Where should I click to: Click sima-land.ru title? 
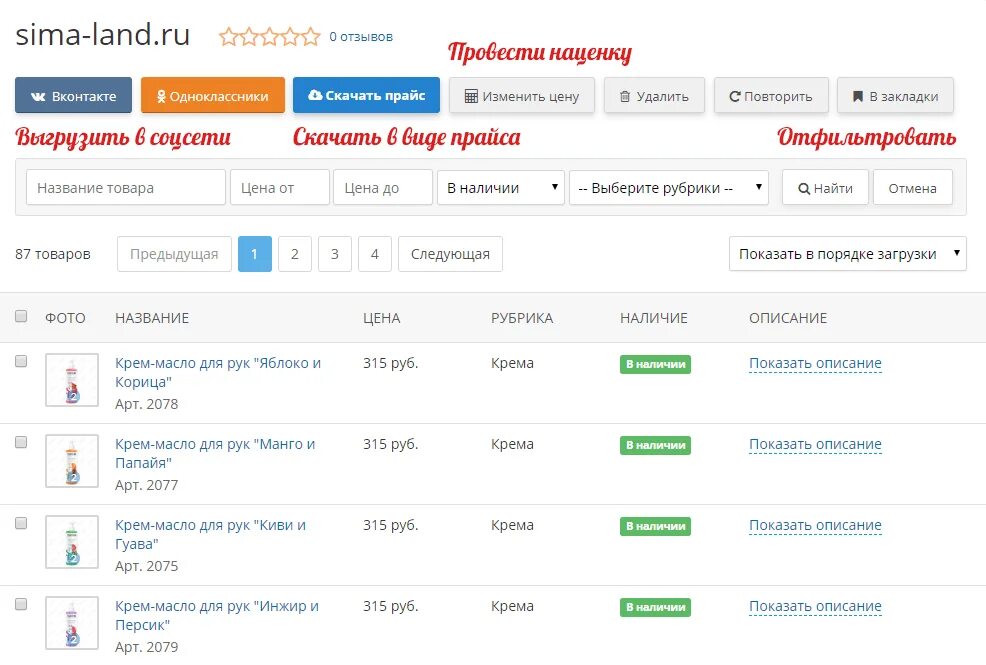coord(102,35)
